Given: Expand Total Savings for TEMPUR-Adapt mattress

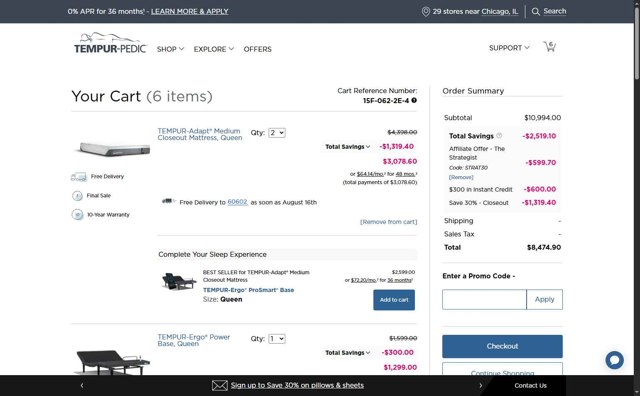Looking at the screenshot, I should click(347, 147).
